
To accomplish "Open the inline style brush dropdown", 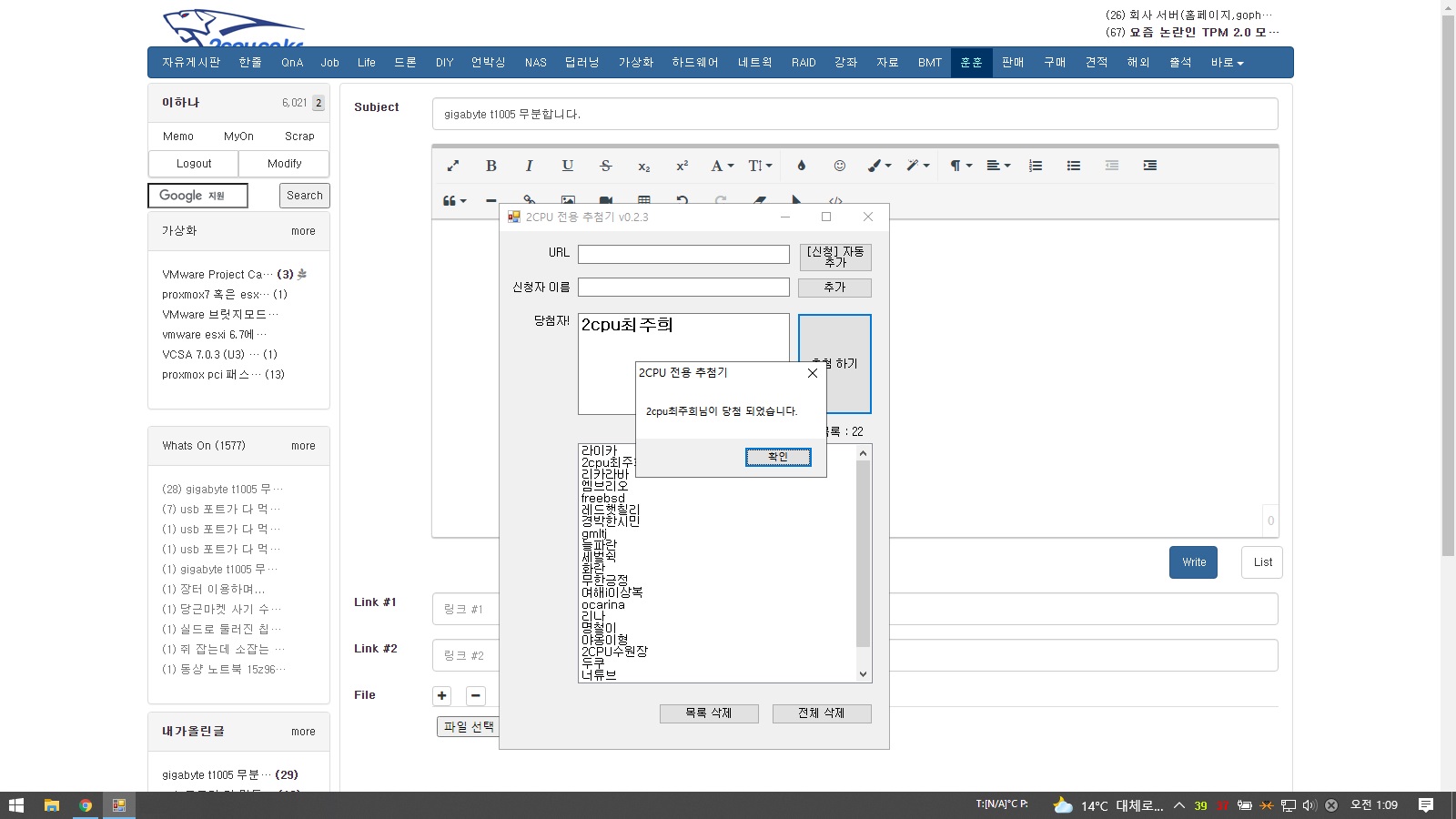I will (x=879, y=166).
